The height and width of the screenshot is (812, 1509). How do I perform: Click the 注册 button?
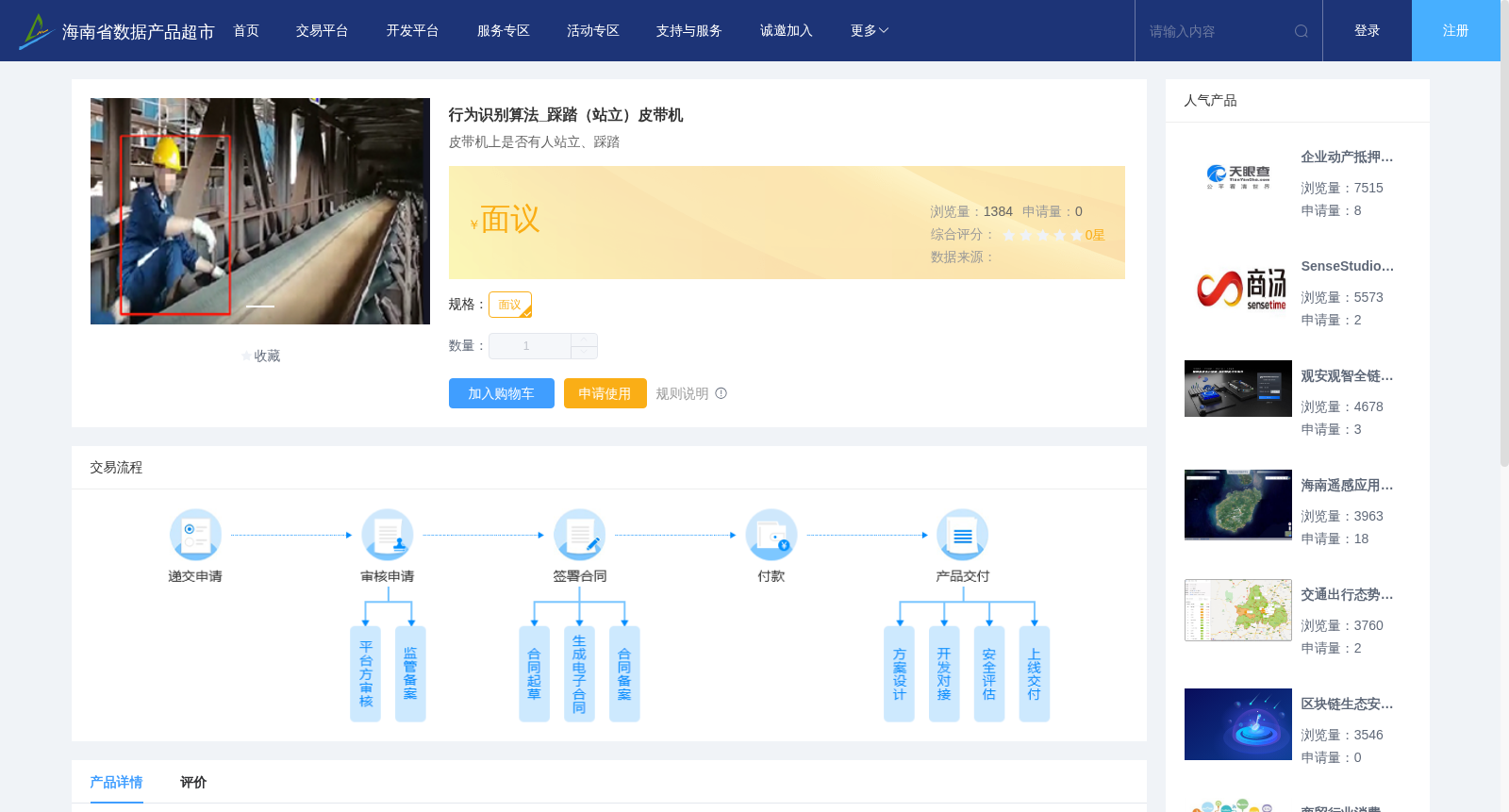(x=1456, y=31)
